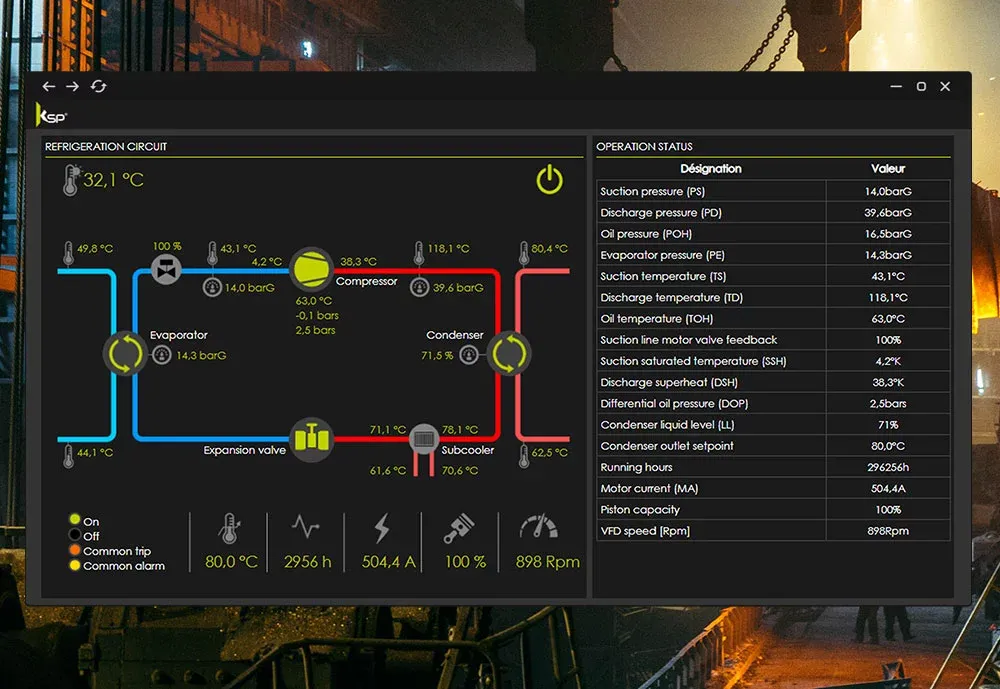Click the orange Common trip indicator
The image size is (1000, 689).
(x=74, y=551)
